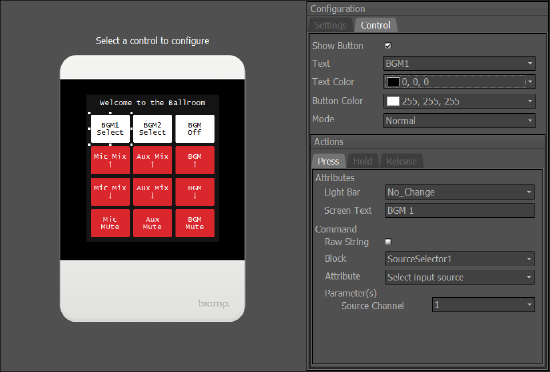Open the Block dropdown showing SourceSelector1
The width and height of the screenshot is (550, 372).
[460, 259]
